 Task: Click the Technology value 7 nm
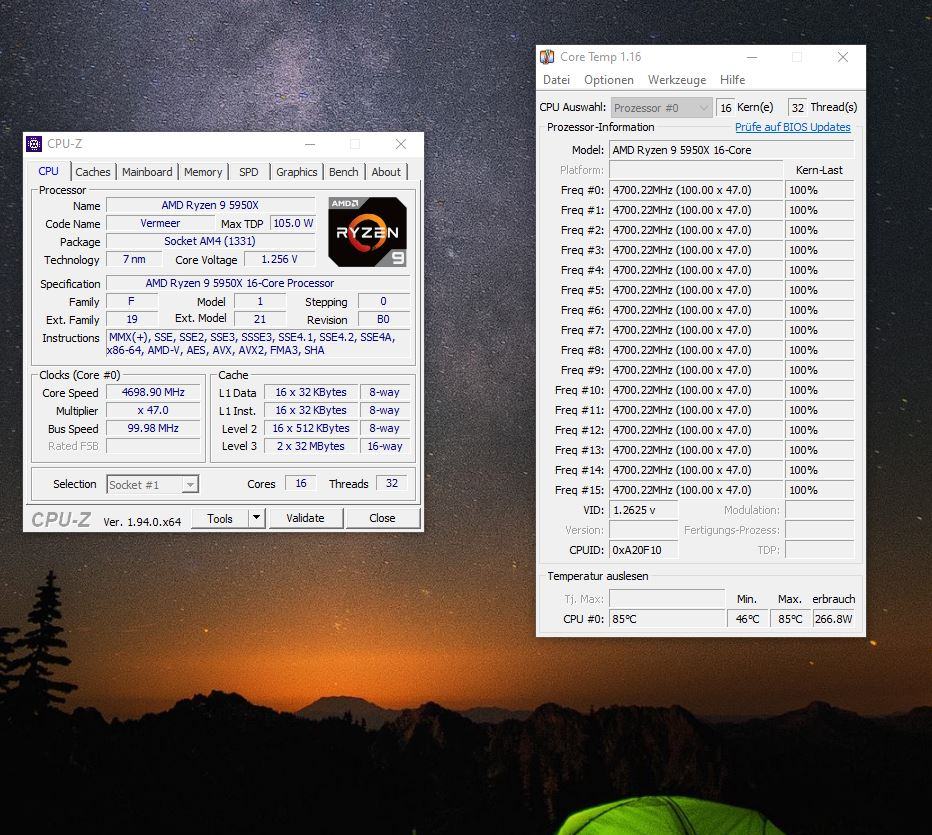[134, 259]
